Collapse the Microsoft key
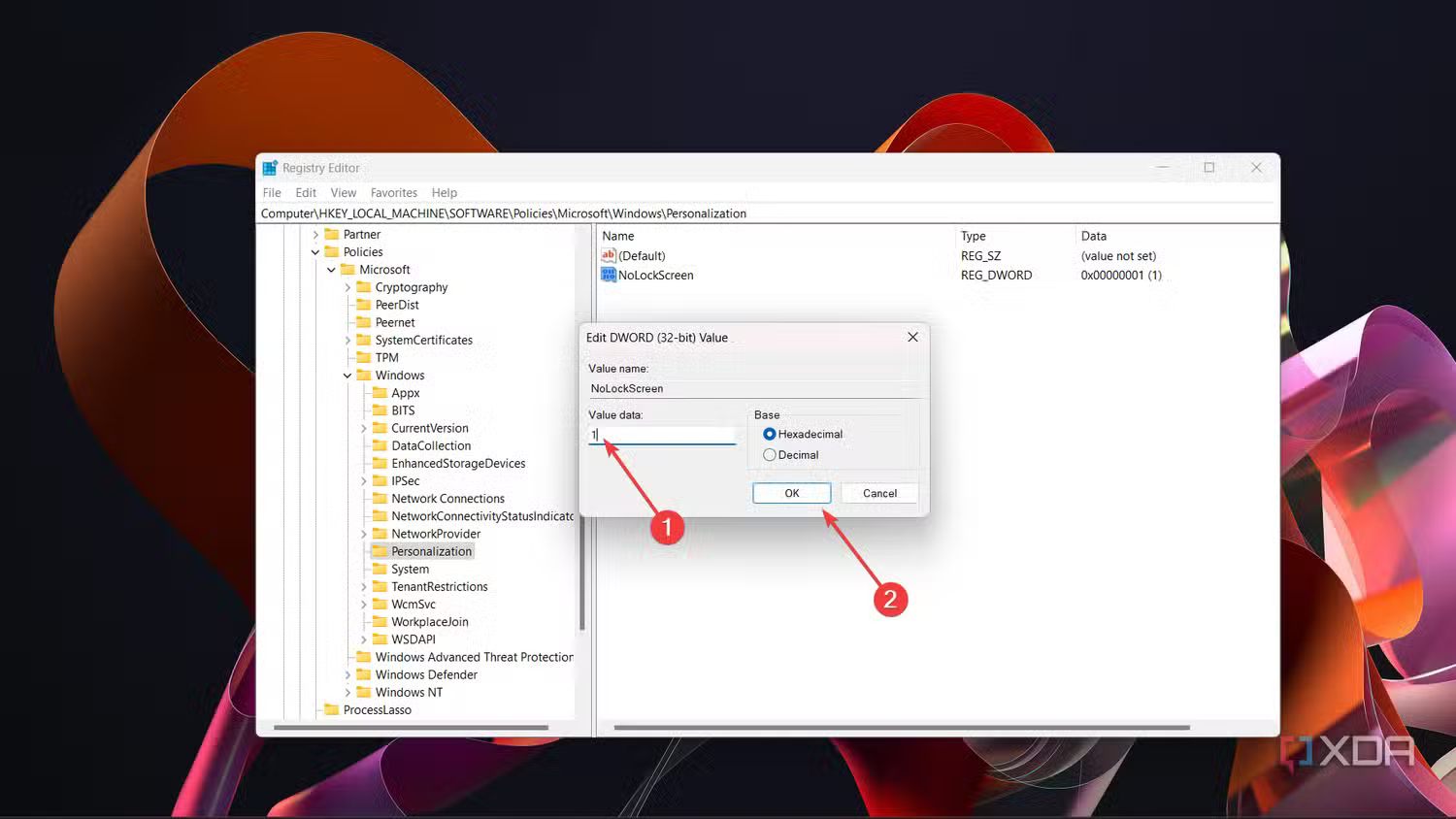Viewport: 1456px width, 819px height. click(x=331, y=269)
